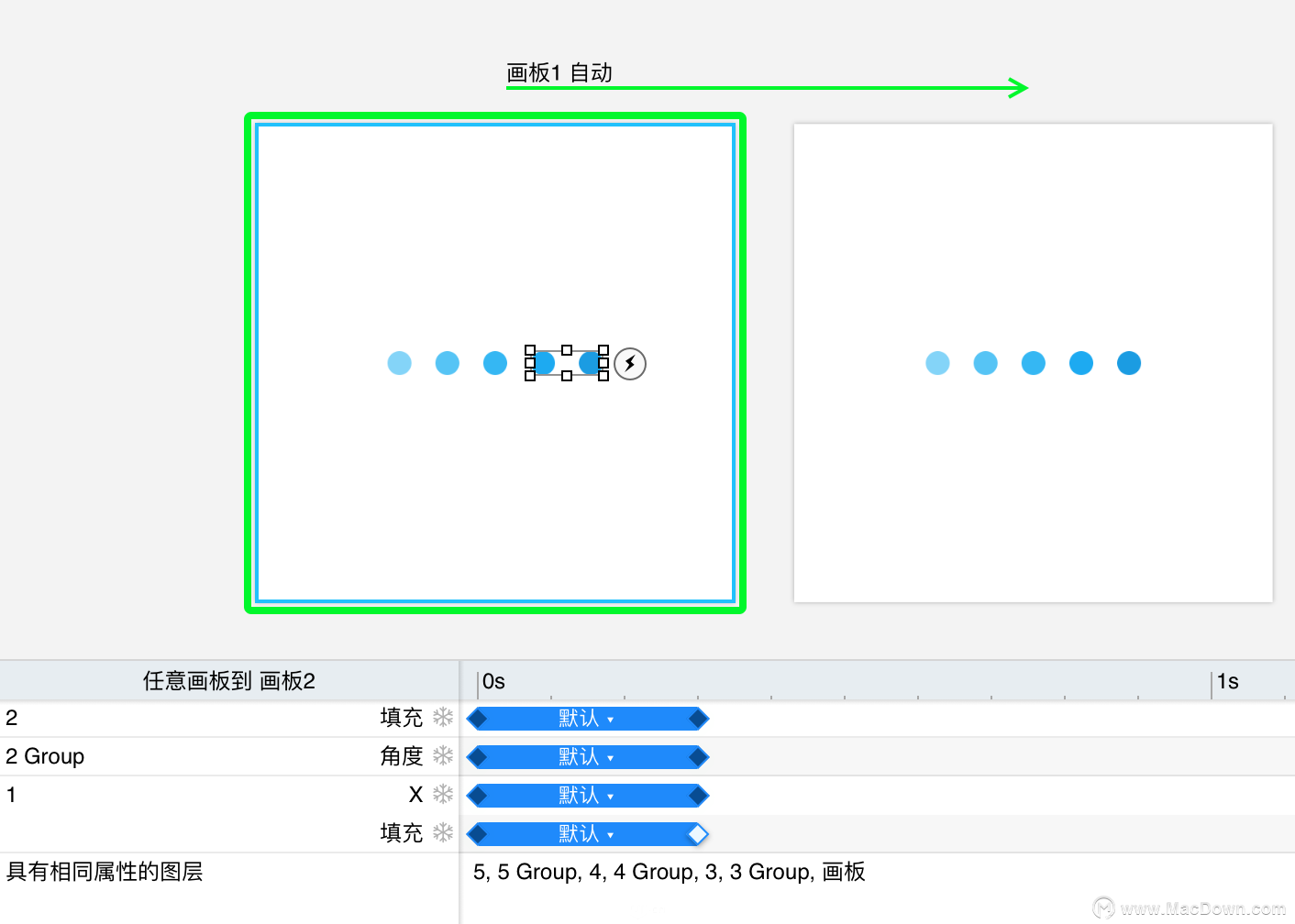Image resolution: width=1295 pixels, height=924 pixels.
Task: Select the darkest blue dot in right artboard
Action: tap(1129, 363)
